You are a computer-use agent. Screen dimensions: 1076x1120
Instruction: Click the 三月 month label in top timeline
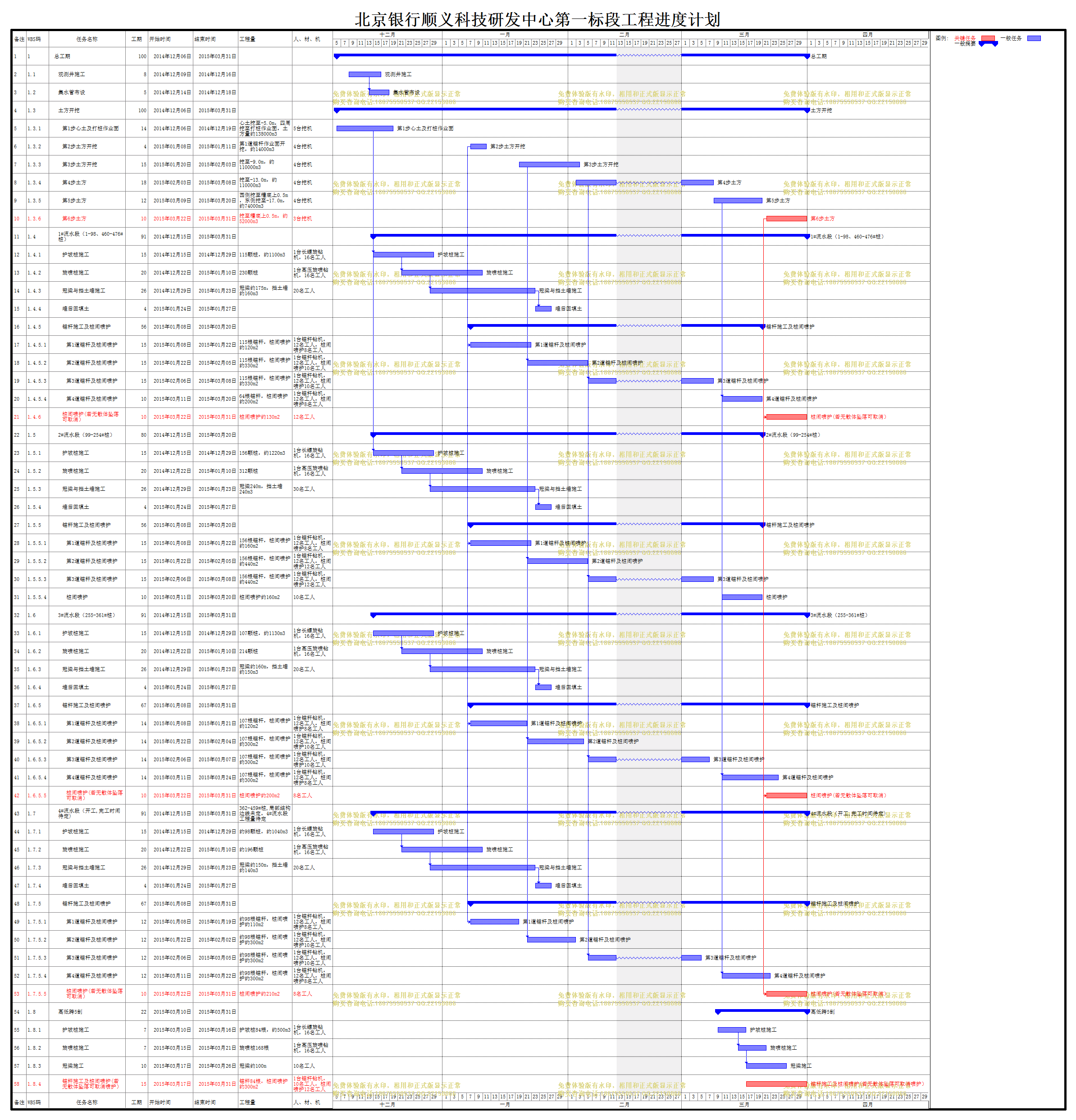click(x=744, y=35)
